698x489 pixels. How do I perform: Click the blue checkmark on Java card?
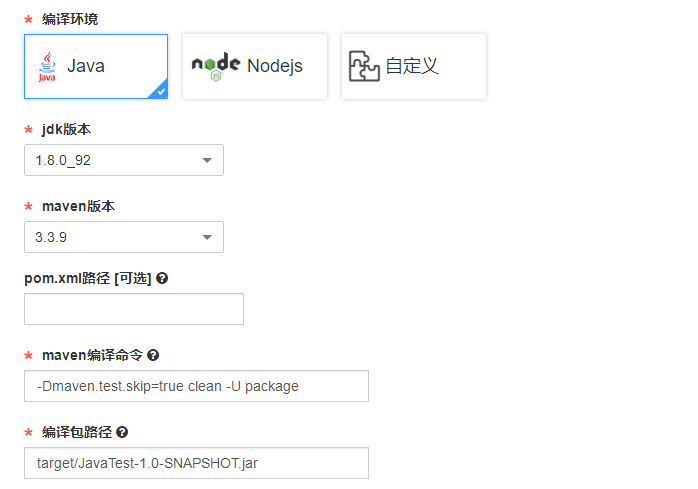pos(160,91)
